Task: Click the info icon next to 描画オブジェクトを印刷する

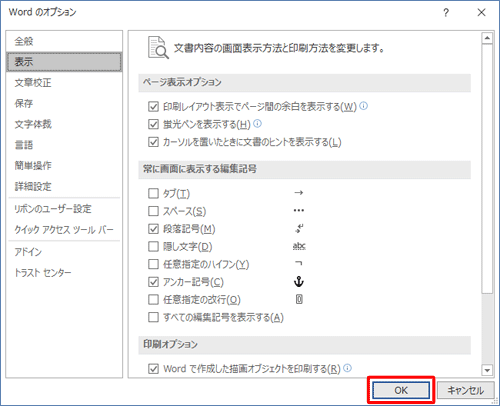Action: pyautogui.click(x=348, y=368)
